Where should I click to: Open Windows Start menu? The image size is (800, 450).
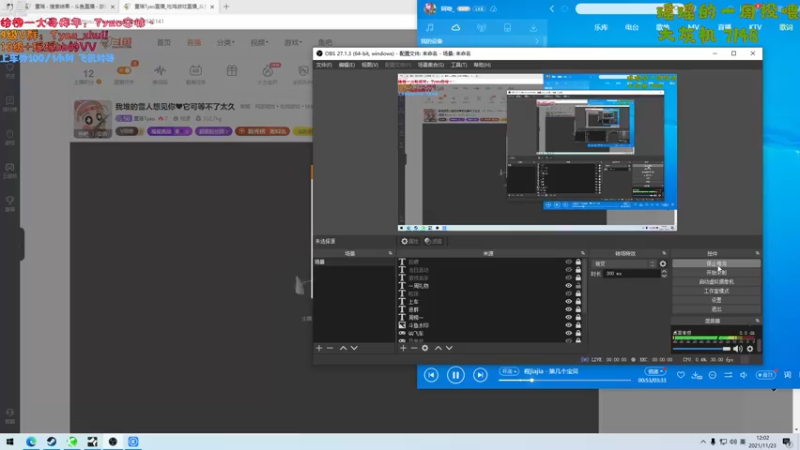10,442
